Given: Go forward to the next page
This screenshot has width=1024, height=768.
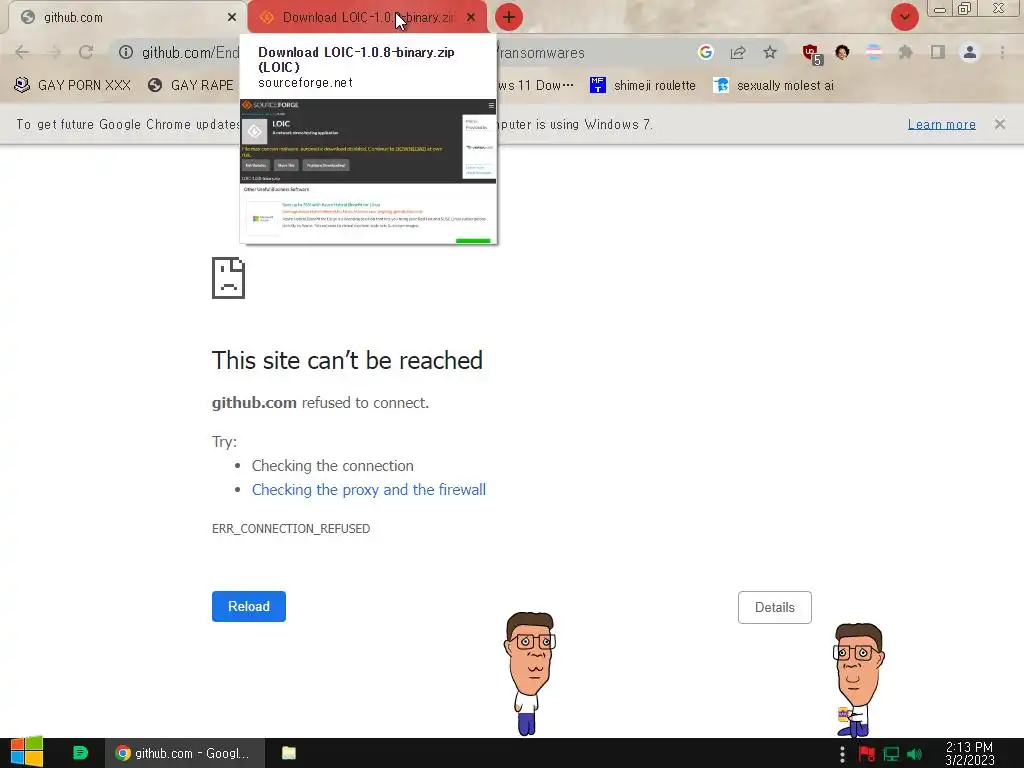Looking at the screenshot, I should (54, 52).
